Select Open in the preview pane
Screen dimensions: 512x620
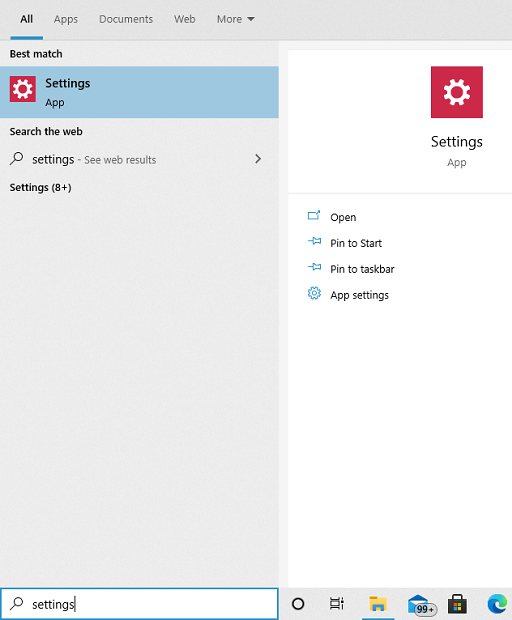(x=343, y=217)
